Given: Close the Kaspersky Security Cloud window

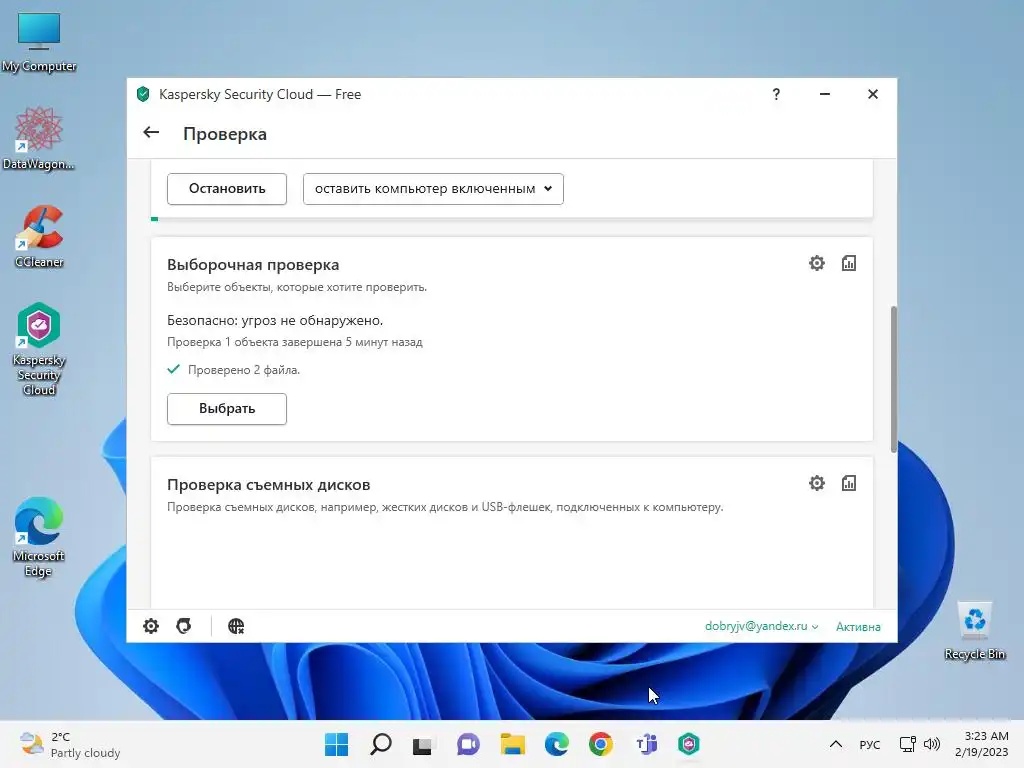Looking at the screenshot, I should pos(872,94).
